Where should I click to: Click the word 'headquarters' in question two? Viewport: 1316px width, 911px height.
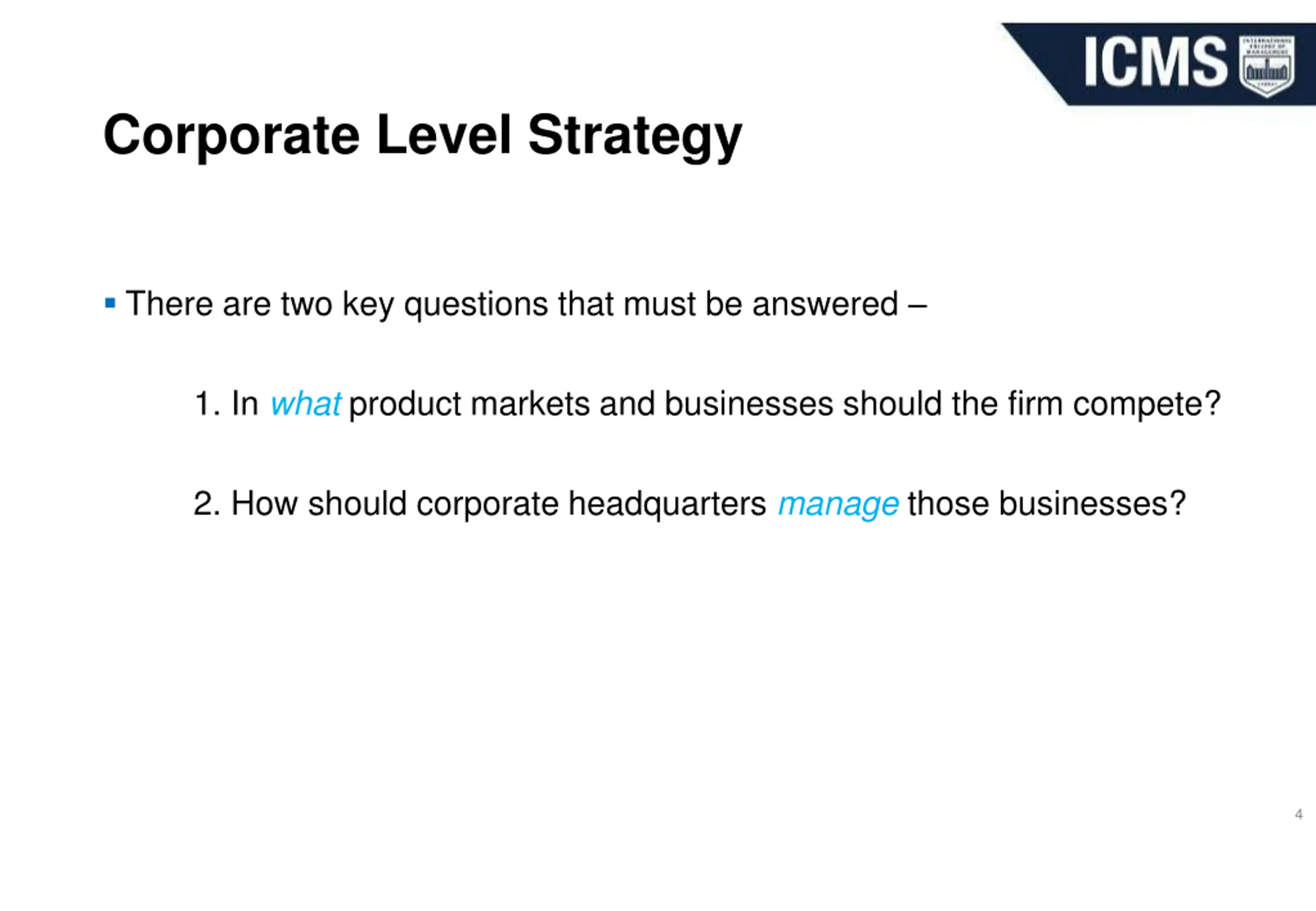[x=667, y=504]
